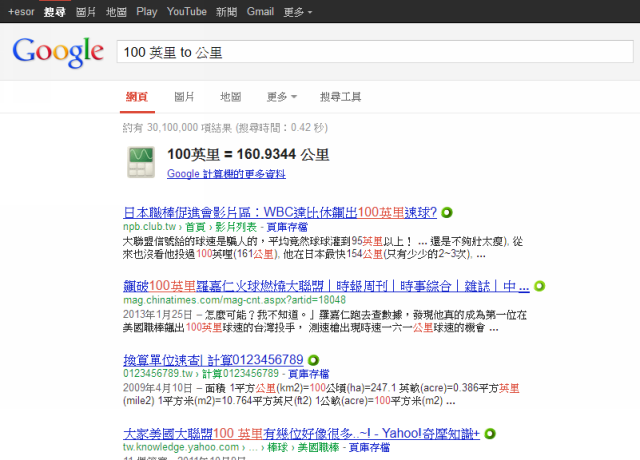Viewport: 640px width, 460px height.
Task: Open result 日本職棒促進會影片區 WBC達比休
Action: [280, 213]
